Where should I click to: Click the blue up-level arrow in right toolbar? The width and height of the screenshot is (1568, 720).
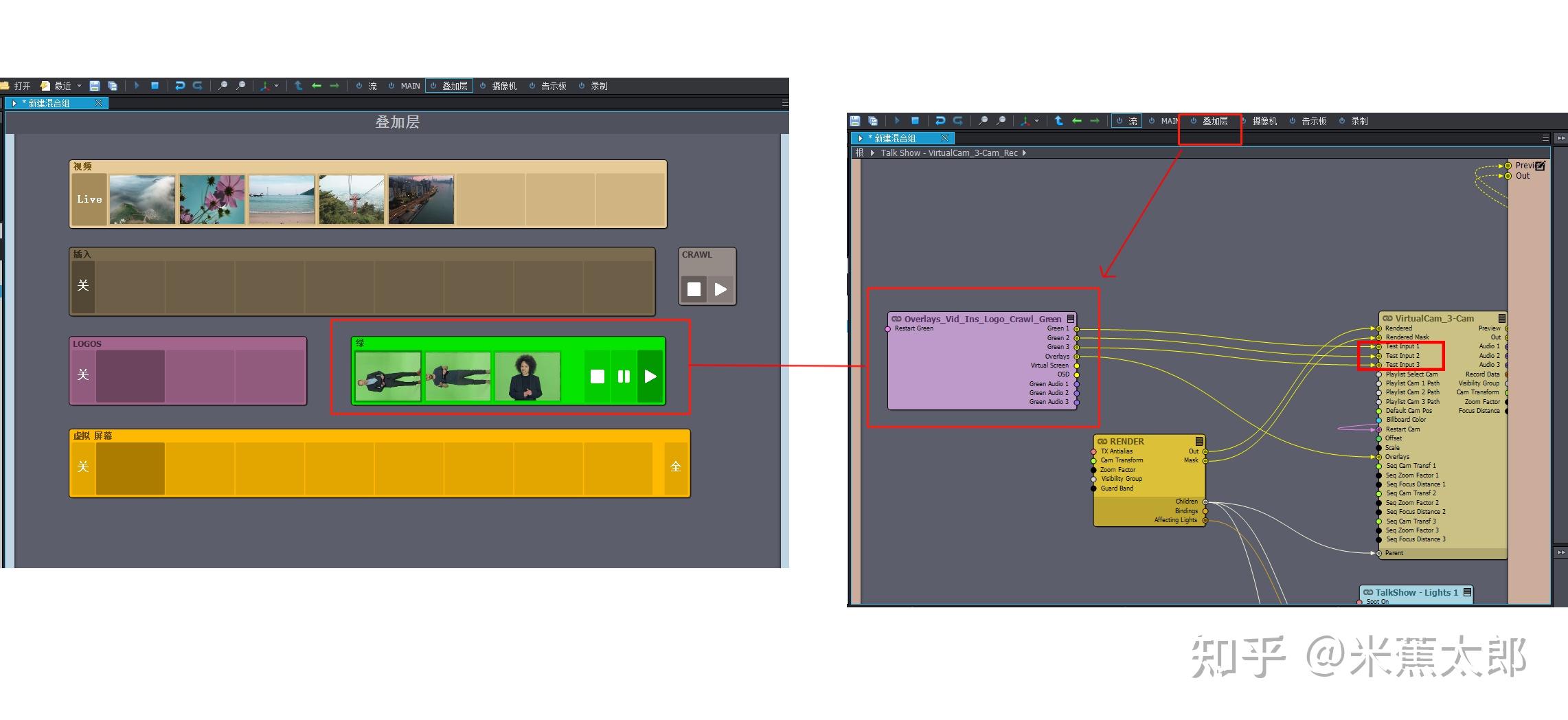[x=1058, y=121]
